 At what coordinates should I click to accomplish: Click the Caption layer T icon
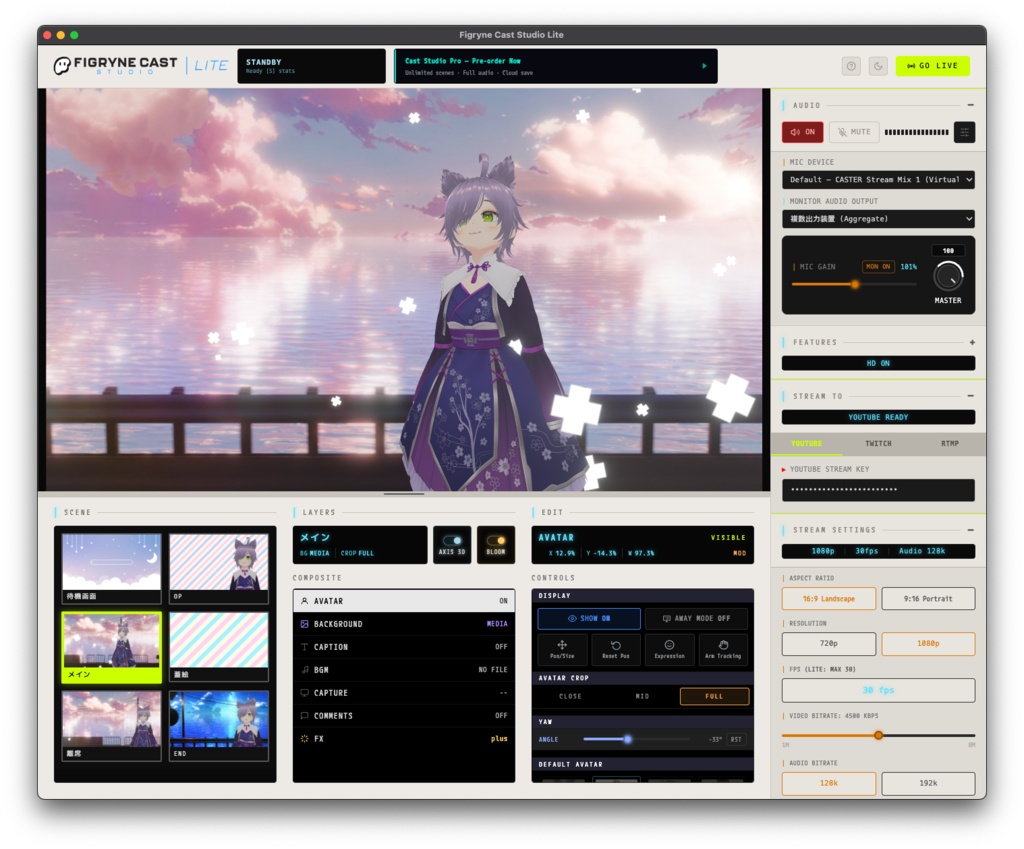pos(304,647)
